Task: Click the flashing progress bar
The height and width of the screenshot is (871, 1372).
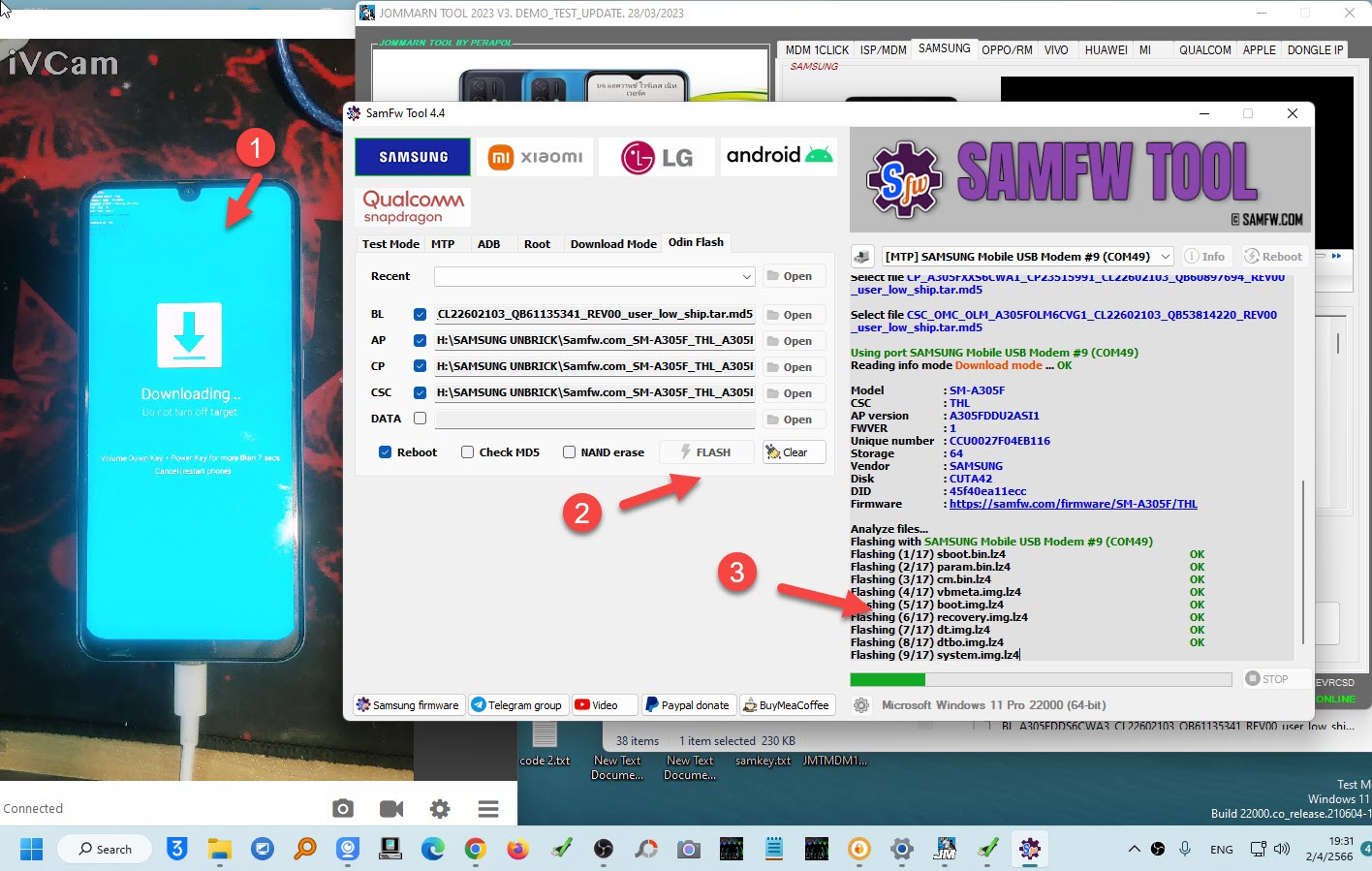Action: tap(1041, 680)
